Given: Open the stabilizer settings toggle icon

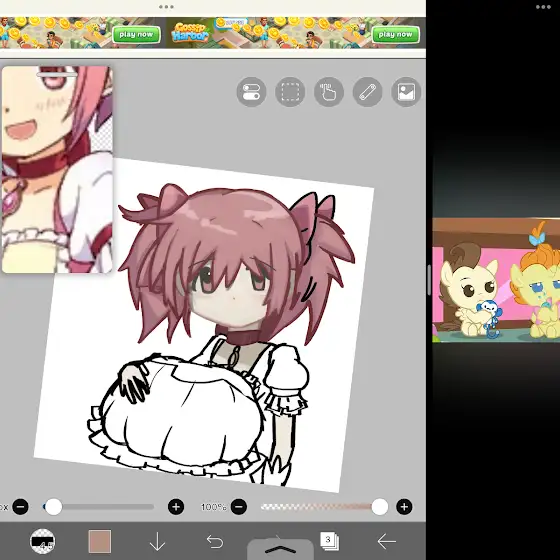Looking at the screenshot, I should 251,92.
